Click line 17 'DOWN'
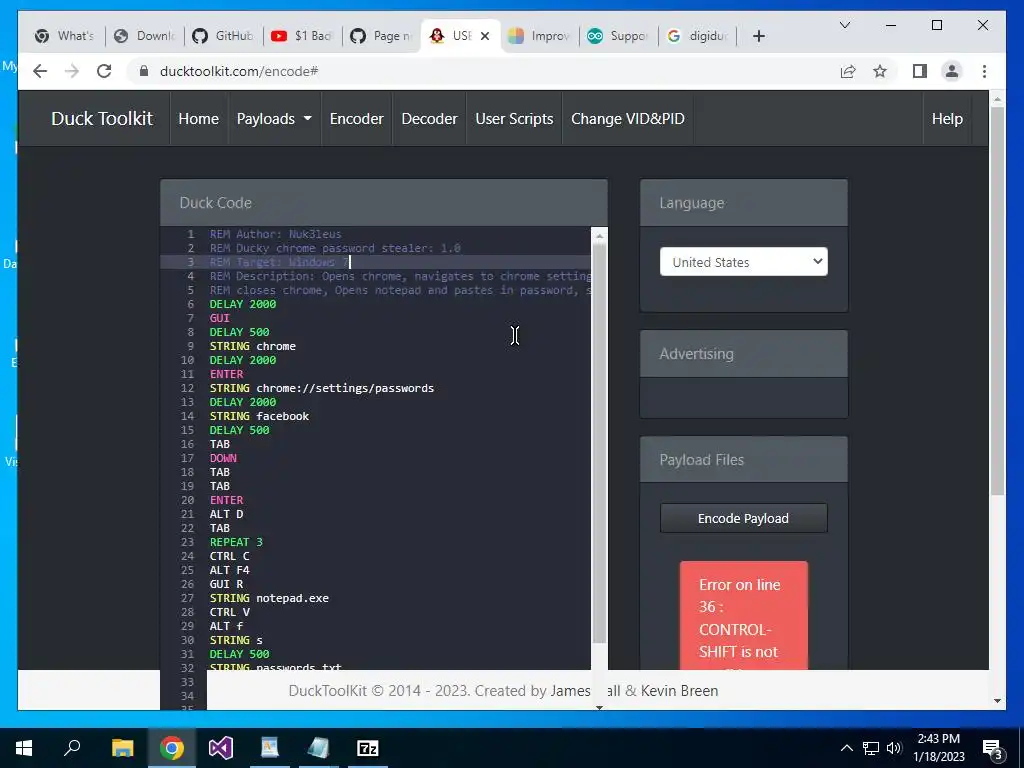Image resolution: width=1024 pixels, height=768 pixels. 223,458
